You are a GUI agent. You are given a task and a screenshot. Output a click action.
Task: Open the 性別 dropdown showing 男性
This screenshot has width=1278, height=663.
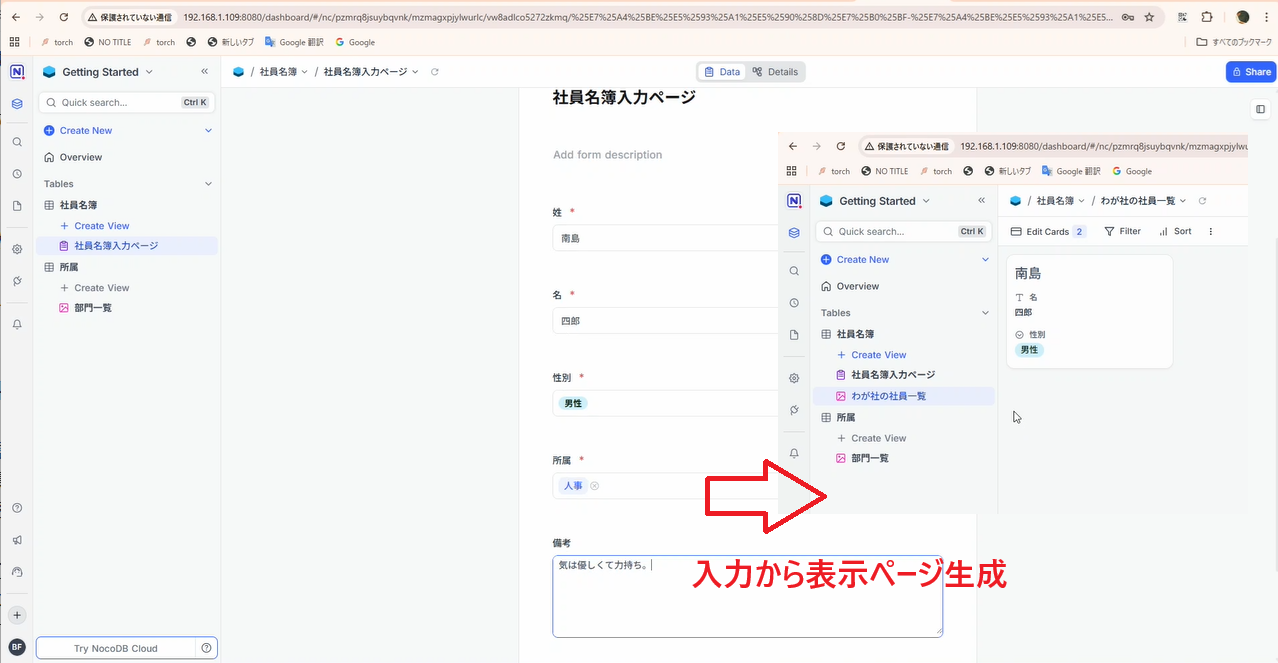[x=660, y=403]
